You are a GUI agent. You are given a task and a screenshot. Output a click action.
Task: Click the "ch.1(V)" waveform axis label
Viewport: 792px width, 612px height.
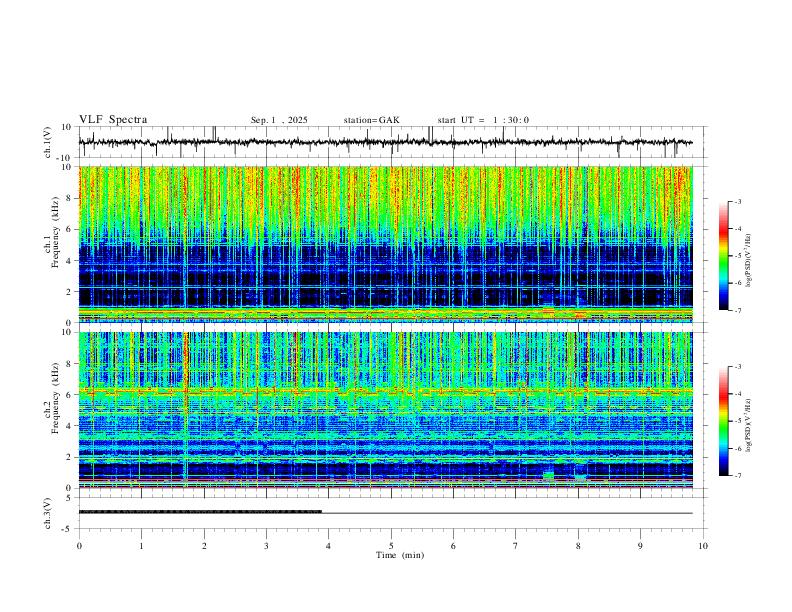(x=48, y=142)
